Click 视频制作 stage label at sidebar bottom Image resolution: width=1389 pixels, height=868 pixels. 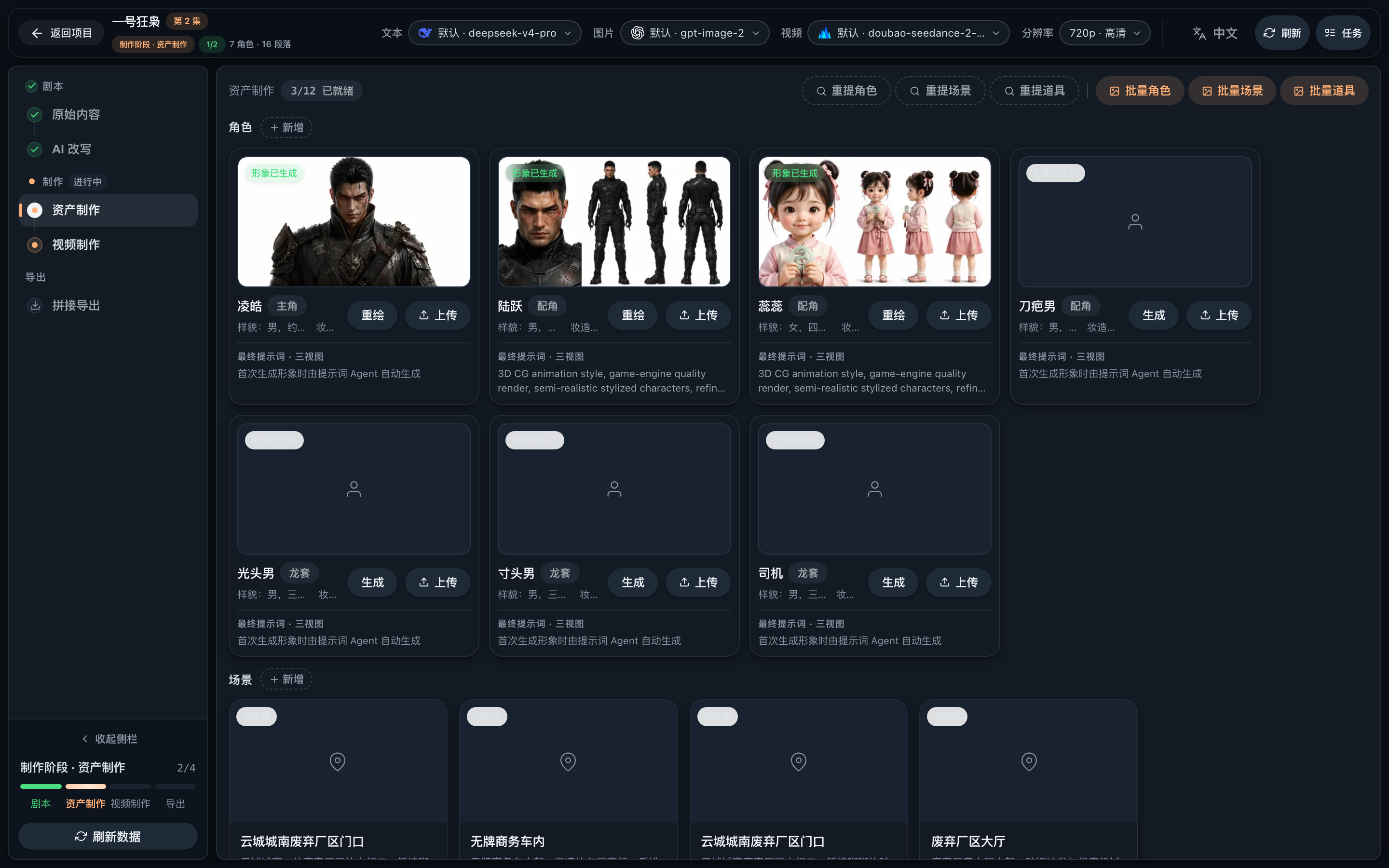[130, 804]
